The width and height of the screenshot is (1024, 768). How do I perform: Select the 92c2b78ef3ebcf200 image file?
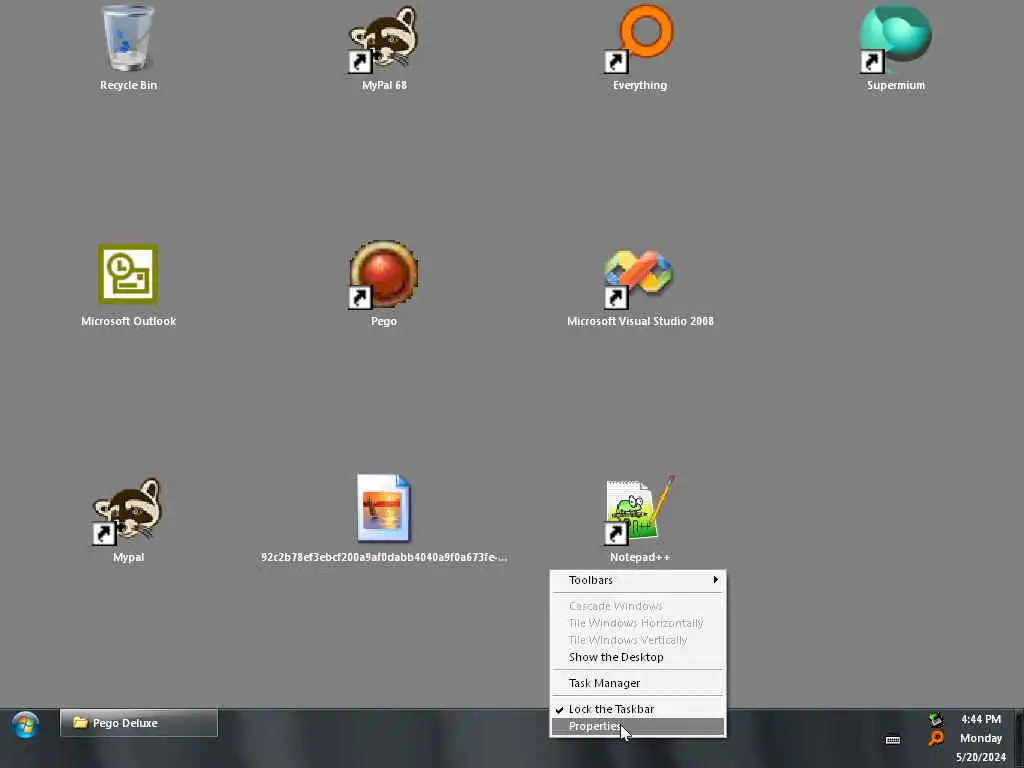384,509
